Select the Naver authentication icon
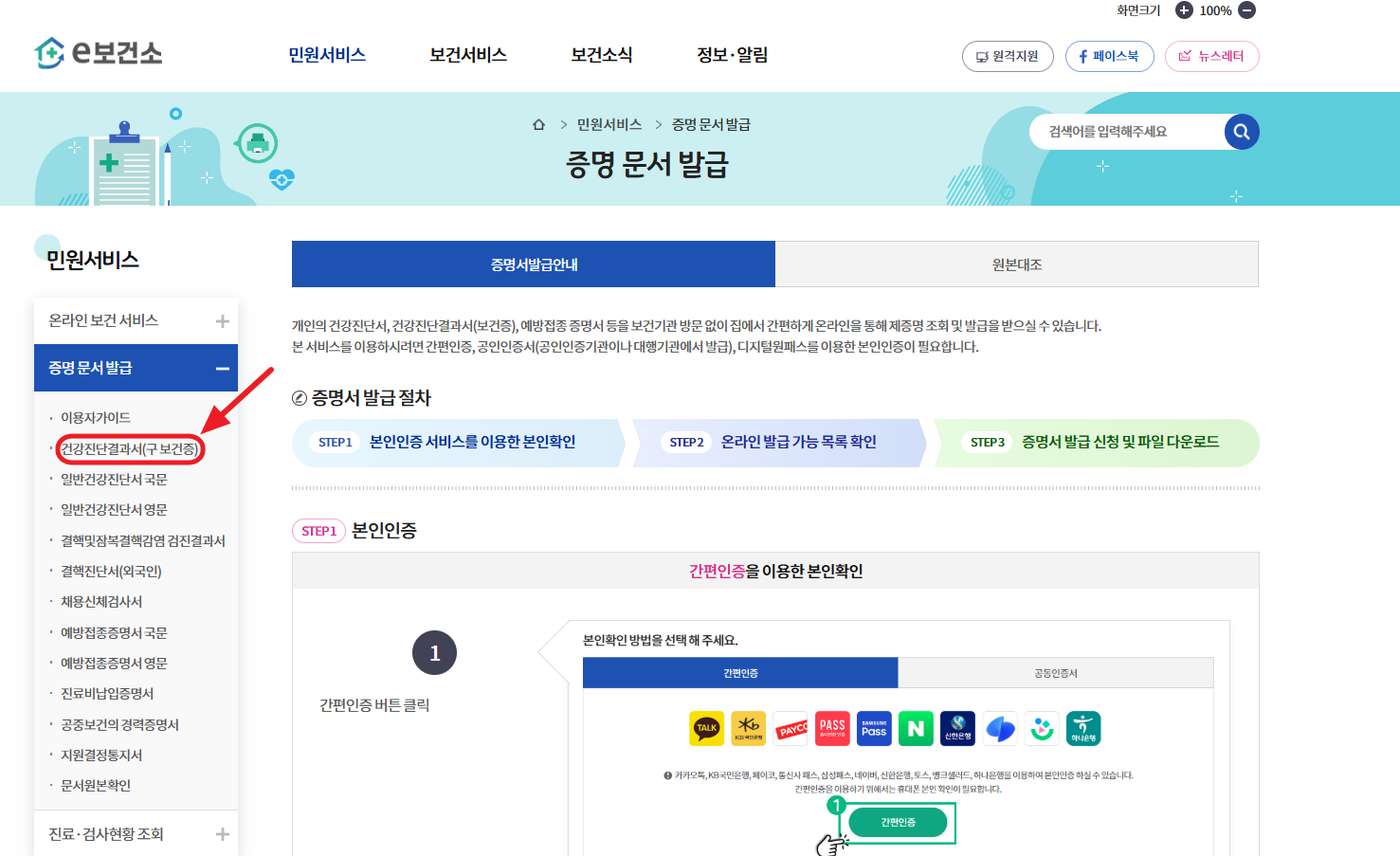Image resolution: width=1400 pixels, height=856 pixels. pyautogui.click(x=916, y=728)
